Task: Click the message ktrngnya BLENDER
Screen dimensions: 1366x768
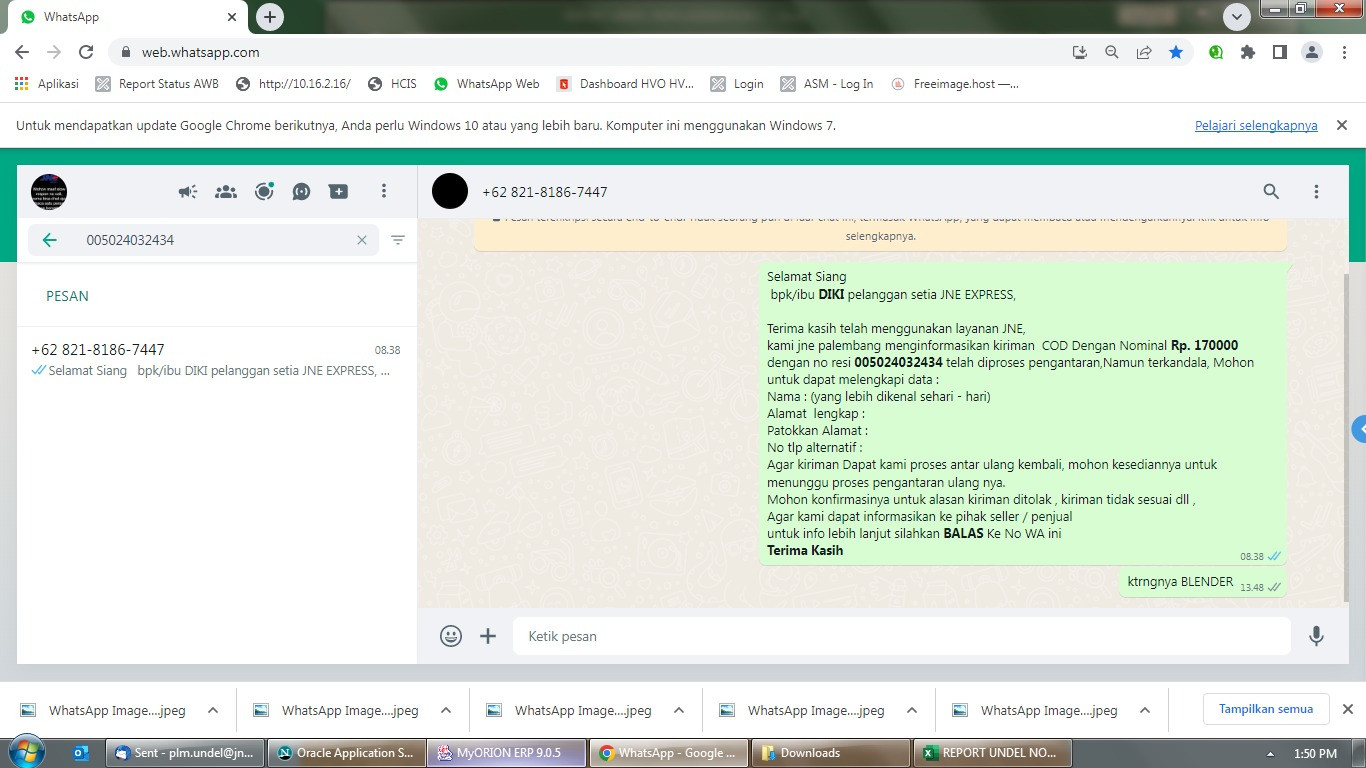Action: point(1203,582)
